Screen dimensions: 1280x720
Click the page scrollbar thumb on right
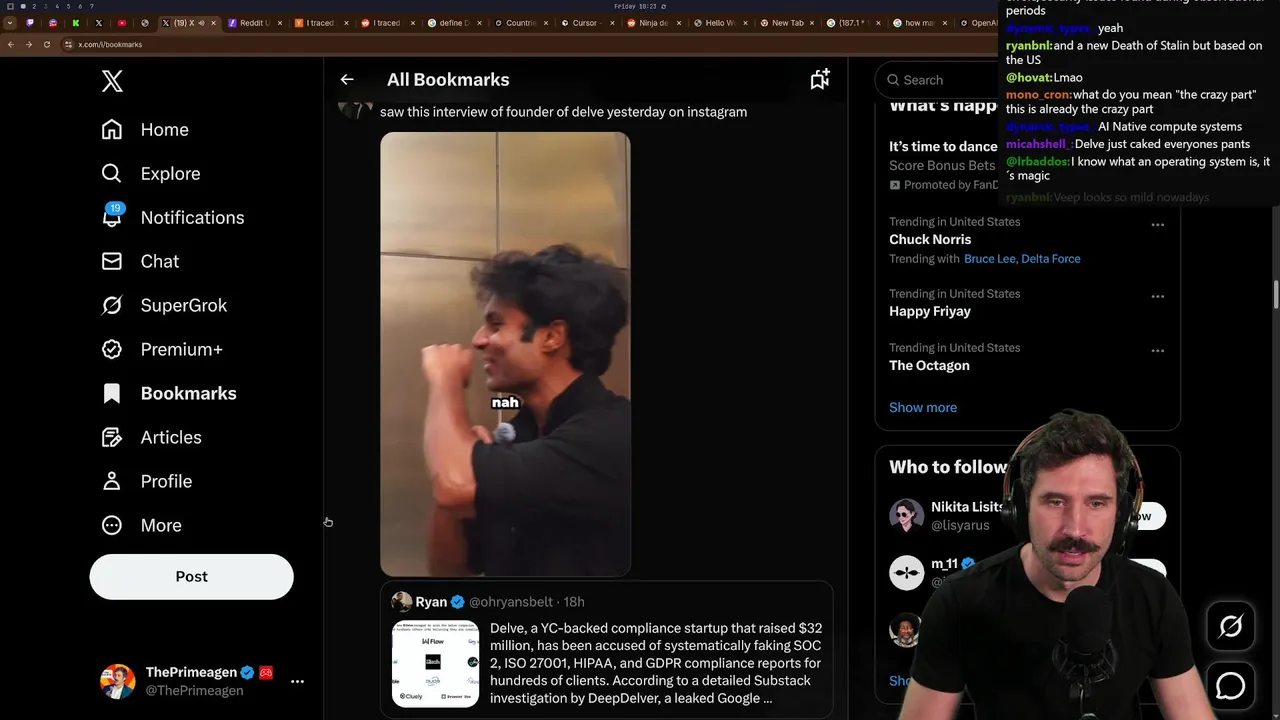tap(1275, 296)
